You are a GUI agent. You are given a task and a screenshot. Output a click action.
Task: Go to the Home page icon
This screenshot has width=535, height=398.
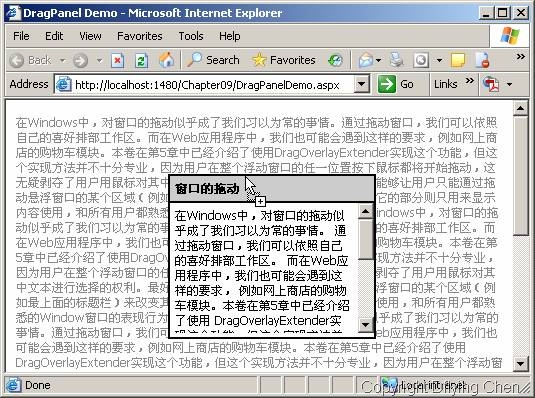click(x=166, y=60)
